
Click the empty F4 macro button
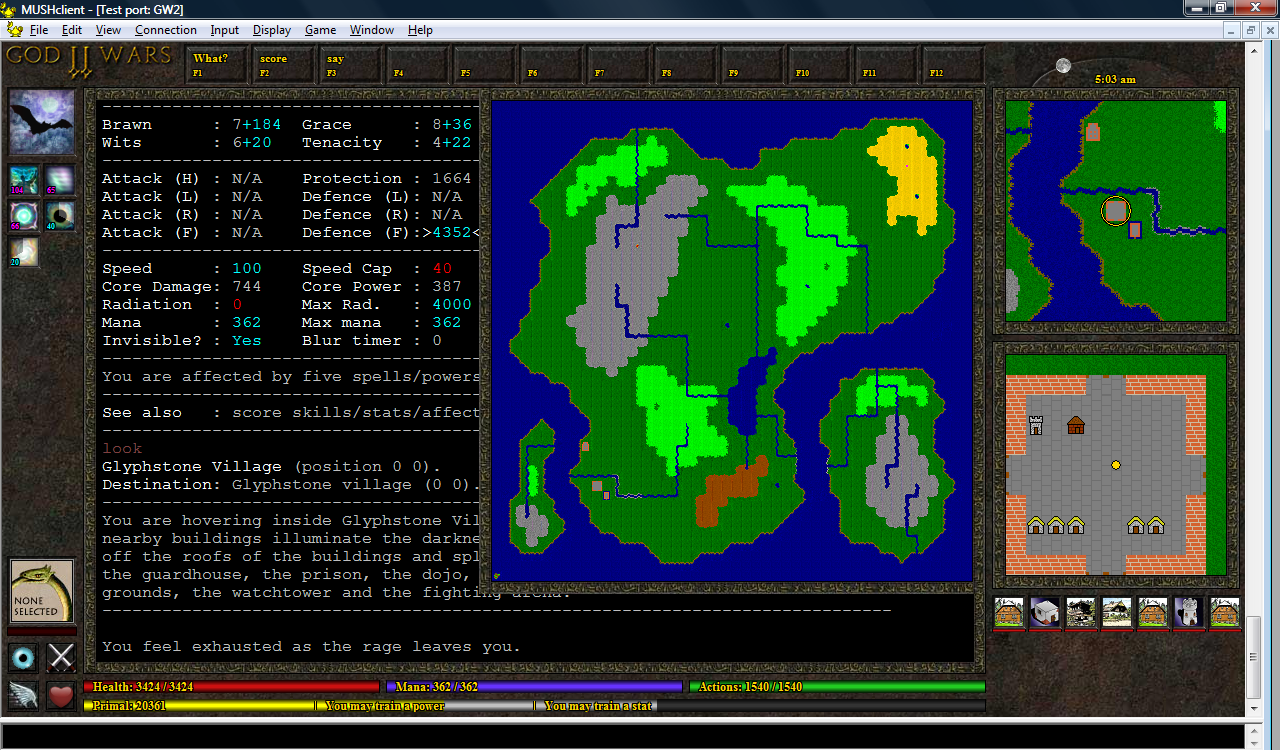[x=418, y=65]
